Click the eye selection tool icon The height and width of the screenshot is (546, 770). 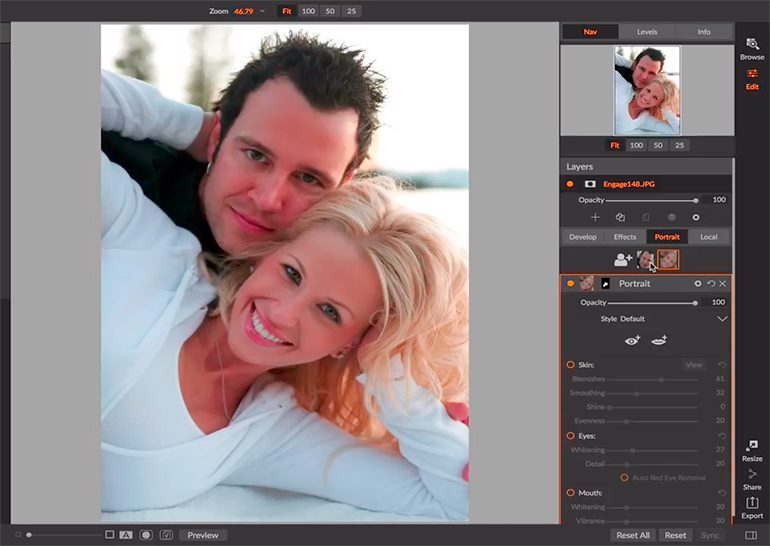[x=632, y=340]
